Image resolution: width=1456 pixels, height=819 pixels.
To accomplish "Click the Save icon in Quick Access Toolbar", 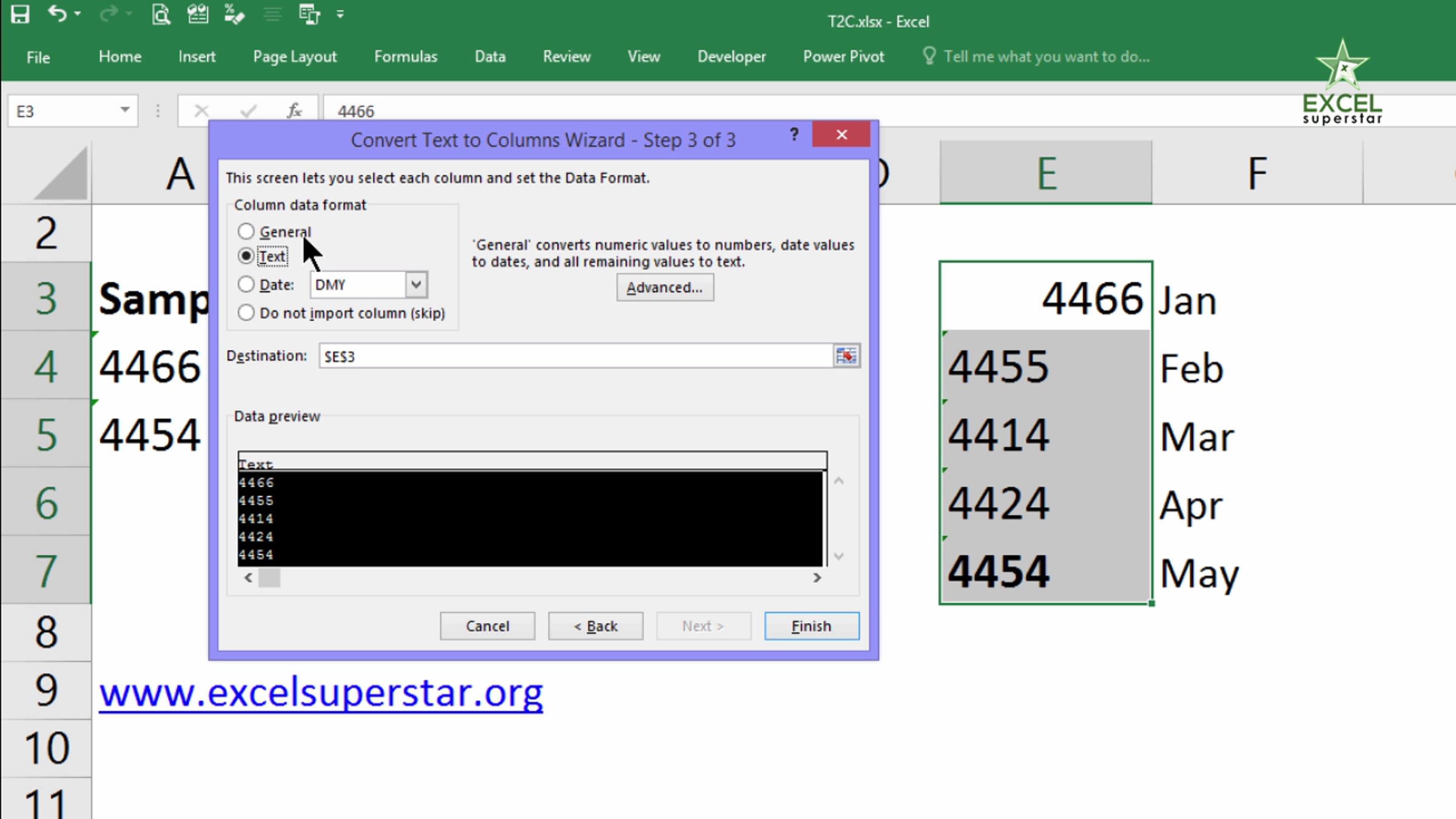I will tap(20, 14).
